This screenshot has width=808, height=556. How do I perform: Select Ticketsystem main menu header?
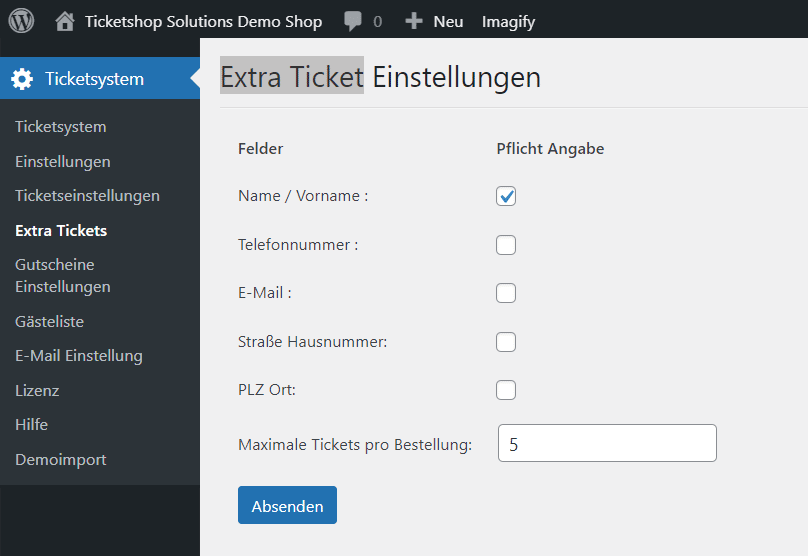click(100, 78)
